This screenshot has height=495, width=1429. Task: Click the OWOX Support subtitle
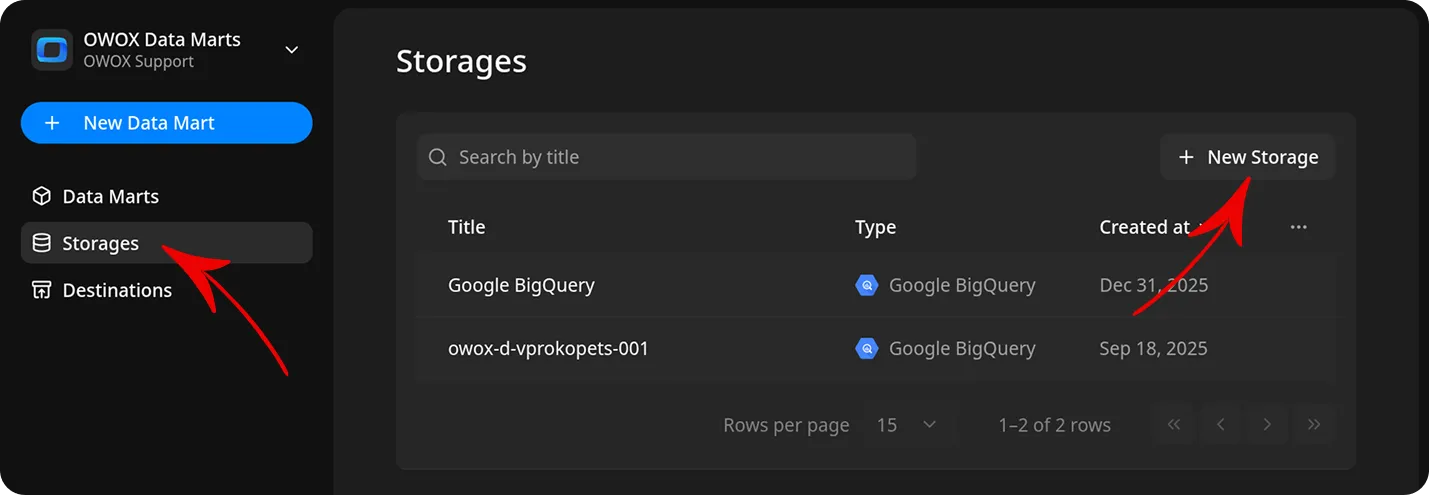click(139, 62)
